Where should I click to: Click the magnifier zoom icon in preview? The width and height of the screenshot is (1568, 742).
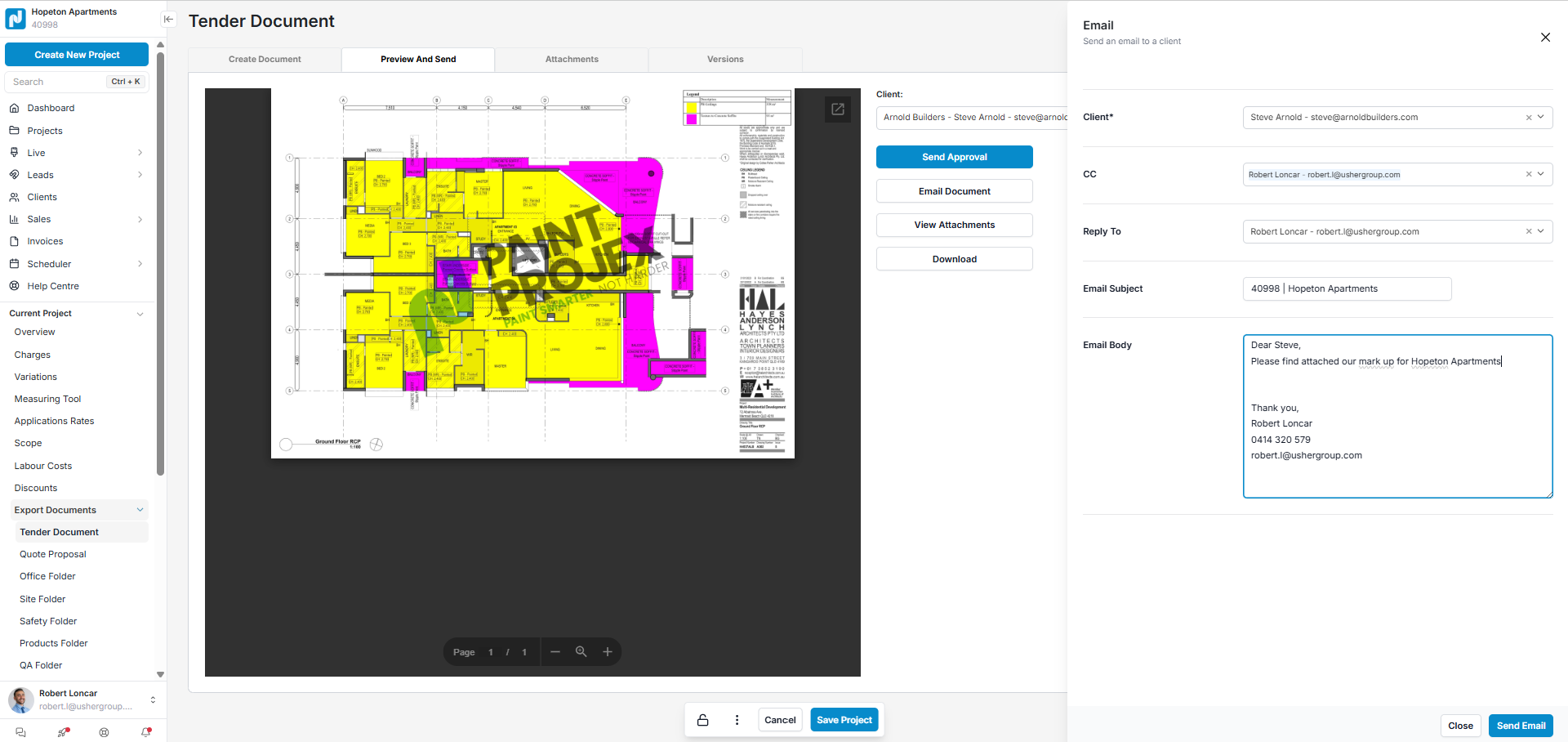click(581, 652)
